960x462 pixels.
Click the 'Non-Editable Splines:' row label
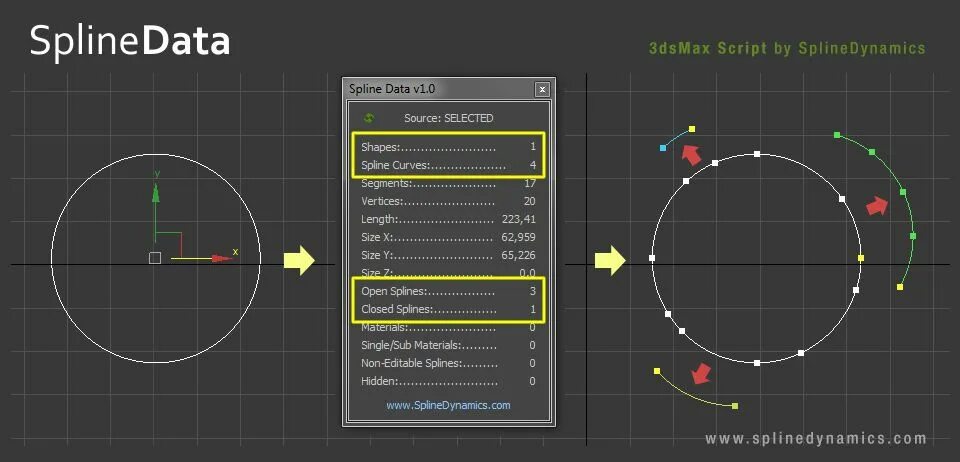click(x=411, y=363)
